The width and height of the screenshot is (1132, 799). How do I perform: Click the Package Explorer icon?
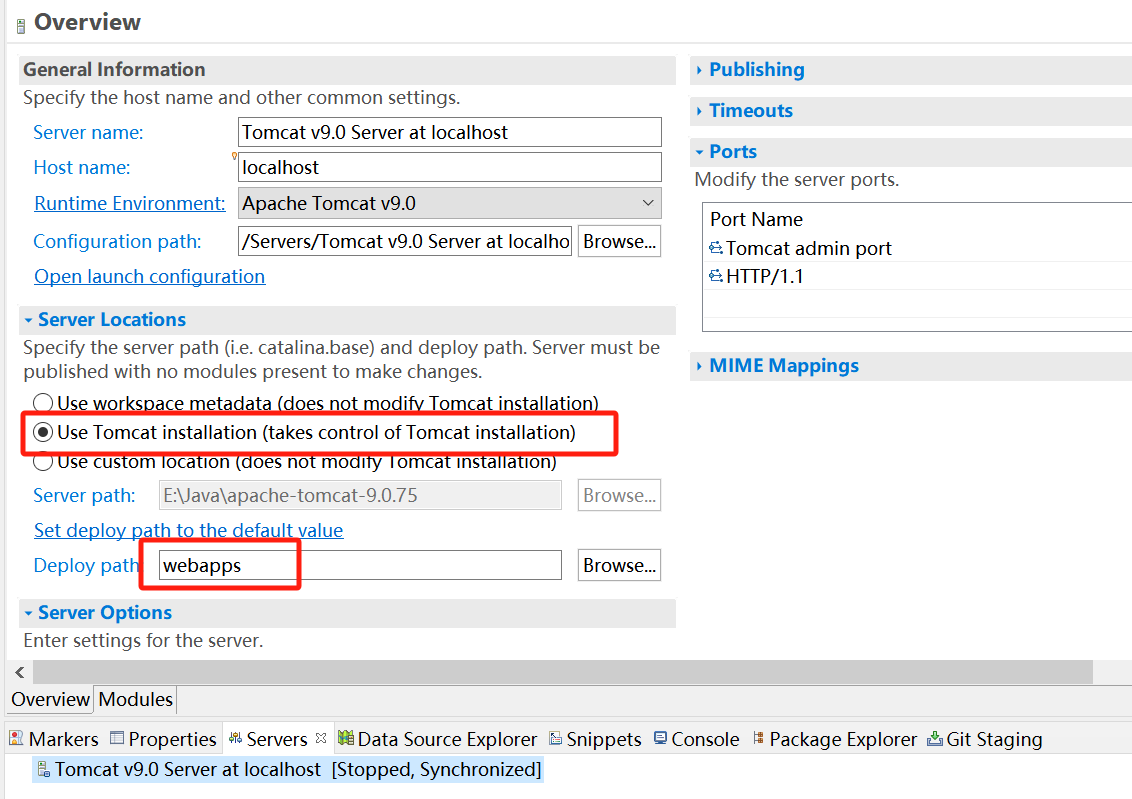coord(758,738)
